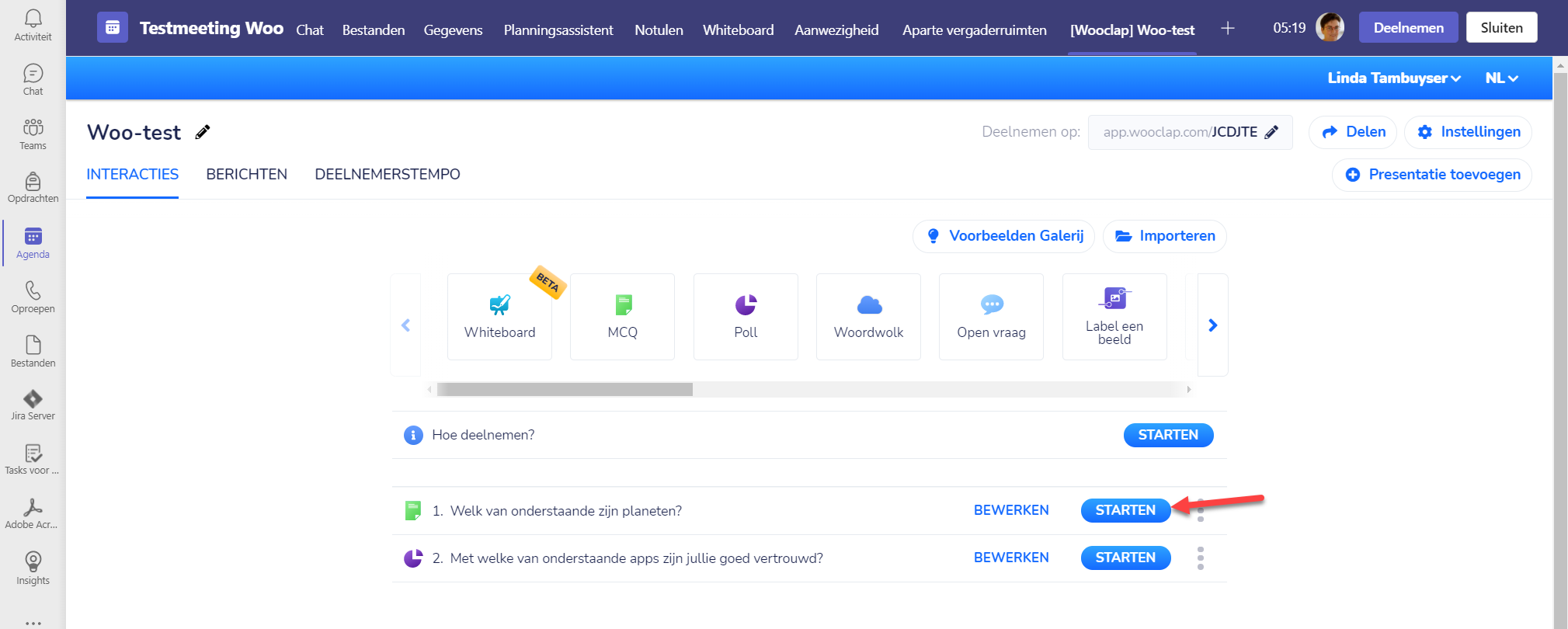Edit the event code JCDJTE pencil icon
Image resolution: width=1568 pixels, height=629 pixels.
[1271, 132]
